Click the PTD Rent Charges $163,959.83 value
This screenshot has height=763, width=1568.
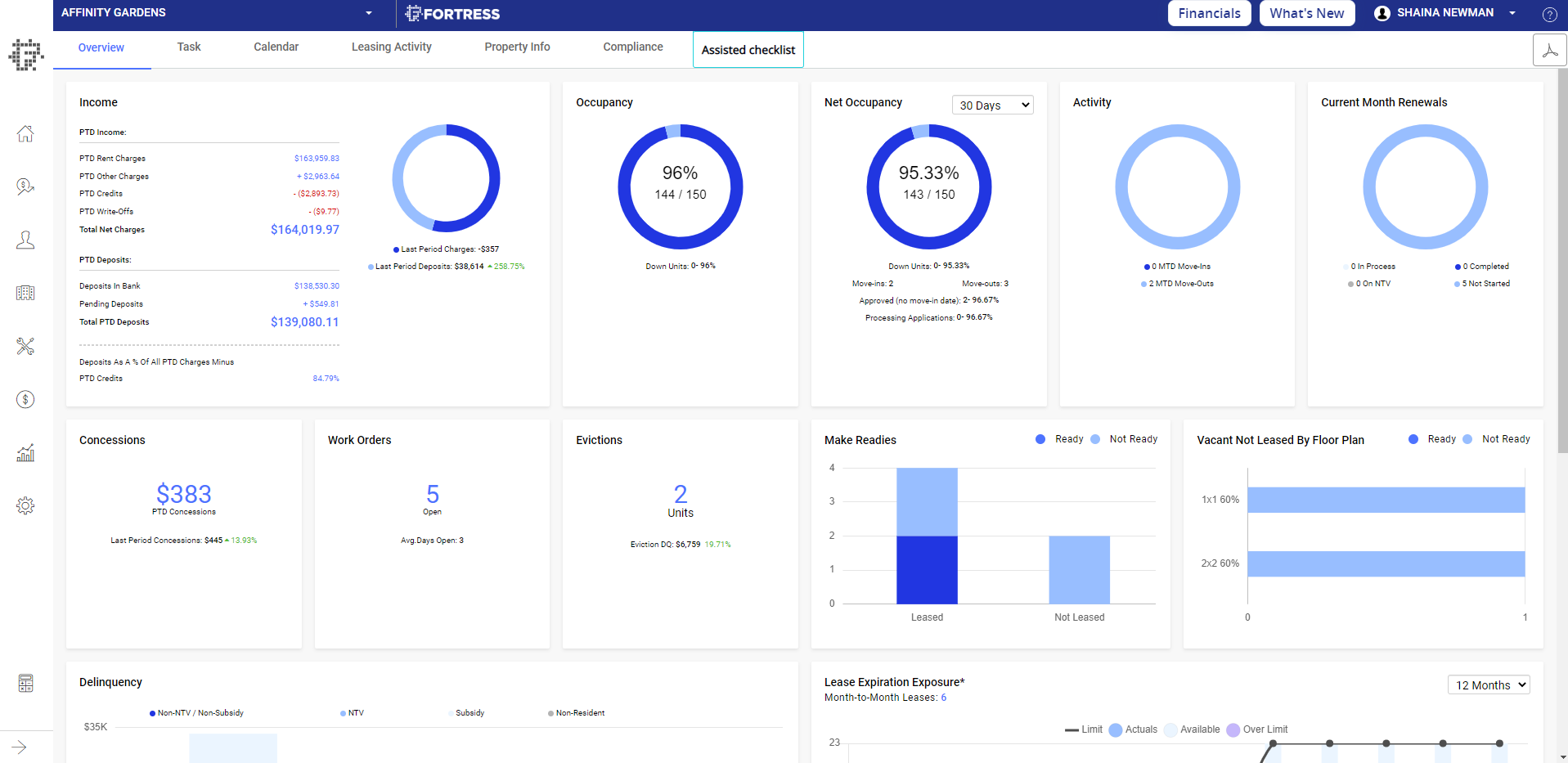[x=317, y=159]
